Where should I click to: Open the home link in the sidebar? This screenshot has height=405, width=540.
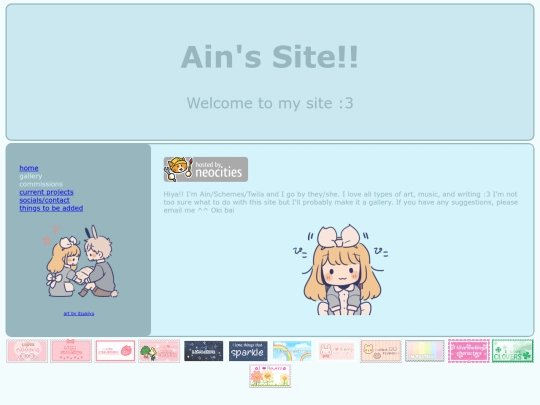click(x=29, y=168)
